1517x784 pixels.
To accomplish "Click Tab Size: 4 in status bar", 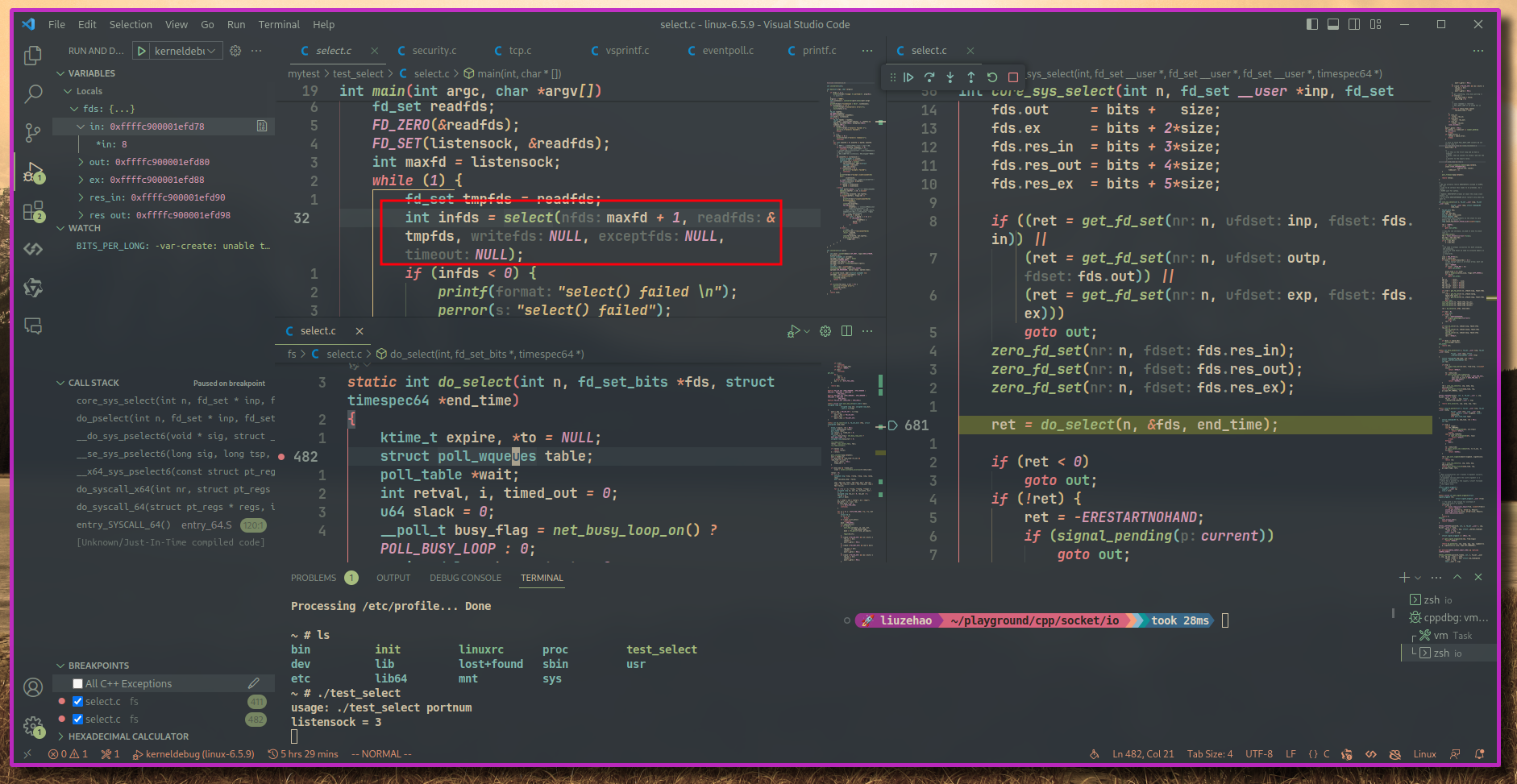I will (x=1210, y=754).
